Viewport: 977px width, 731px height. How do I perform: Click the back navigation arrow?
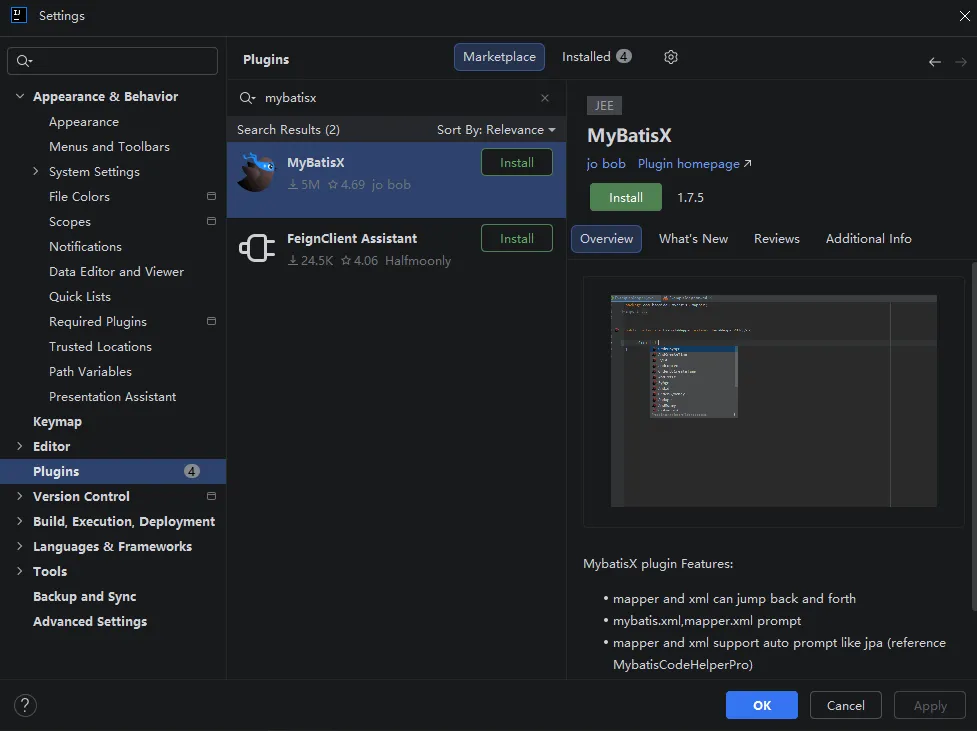[x=935, y=62]
